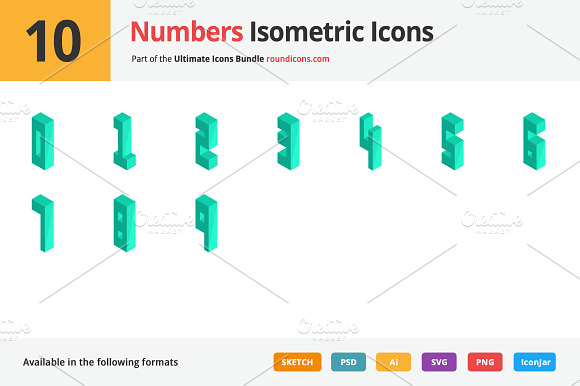Pick the isometric number 4 icon
580x386 pixels.
pyautogui.click(x=370, y=141)
